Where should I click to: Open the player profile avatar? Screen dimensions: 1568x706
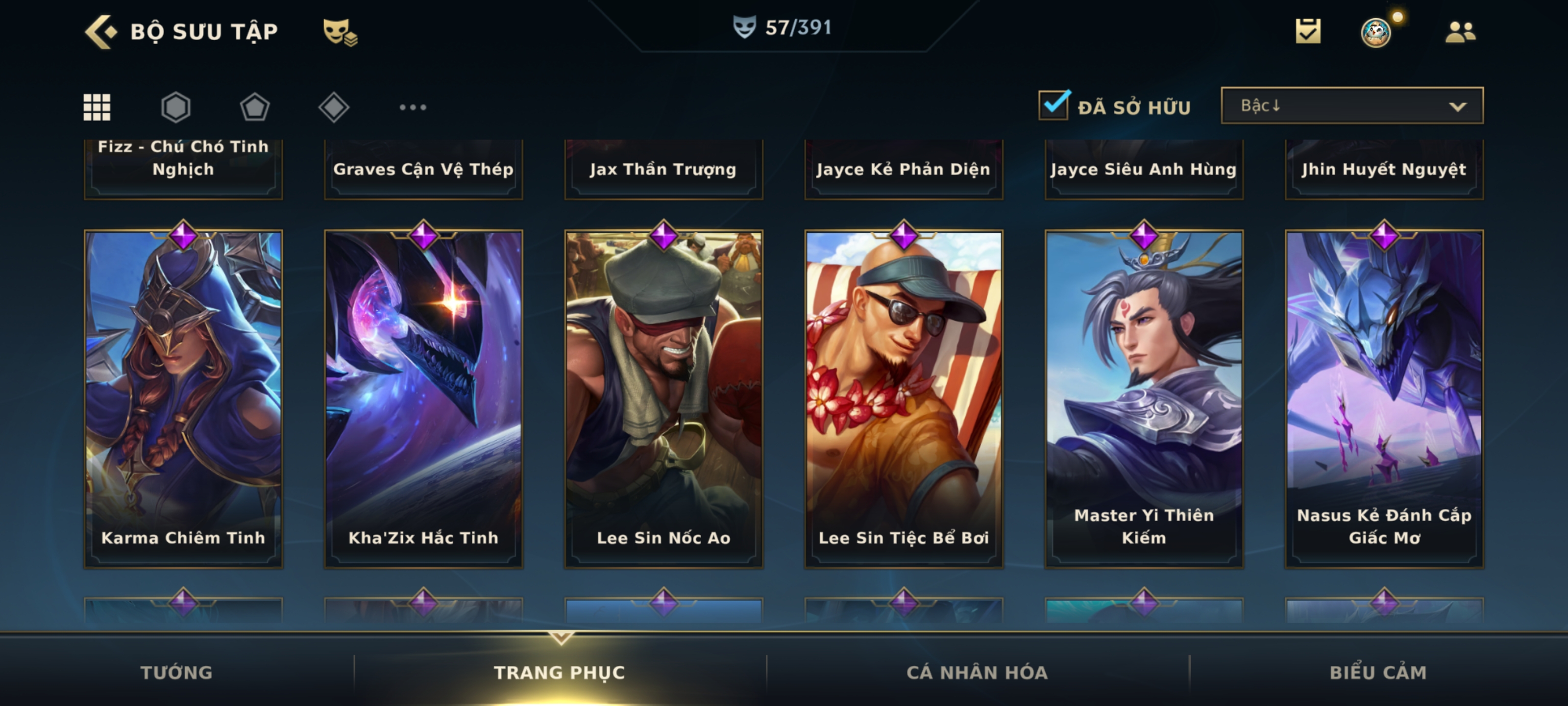pos(1375,32)
